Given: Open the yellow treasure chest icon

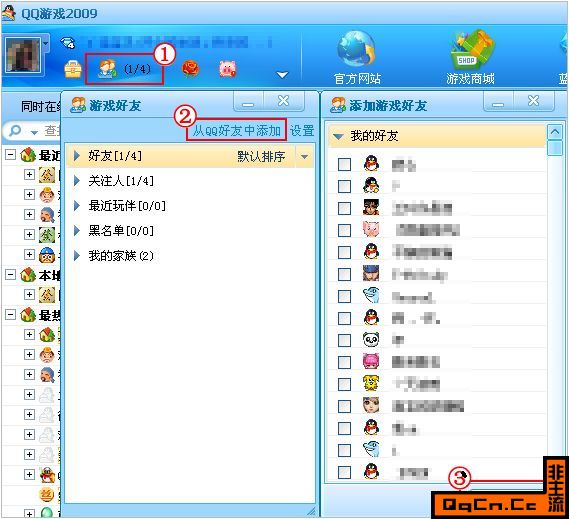Looking at the screenshot, I should [x=73, y=69].
